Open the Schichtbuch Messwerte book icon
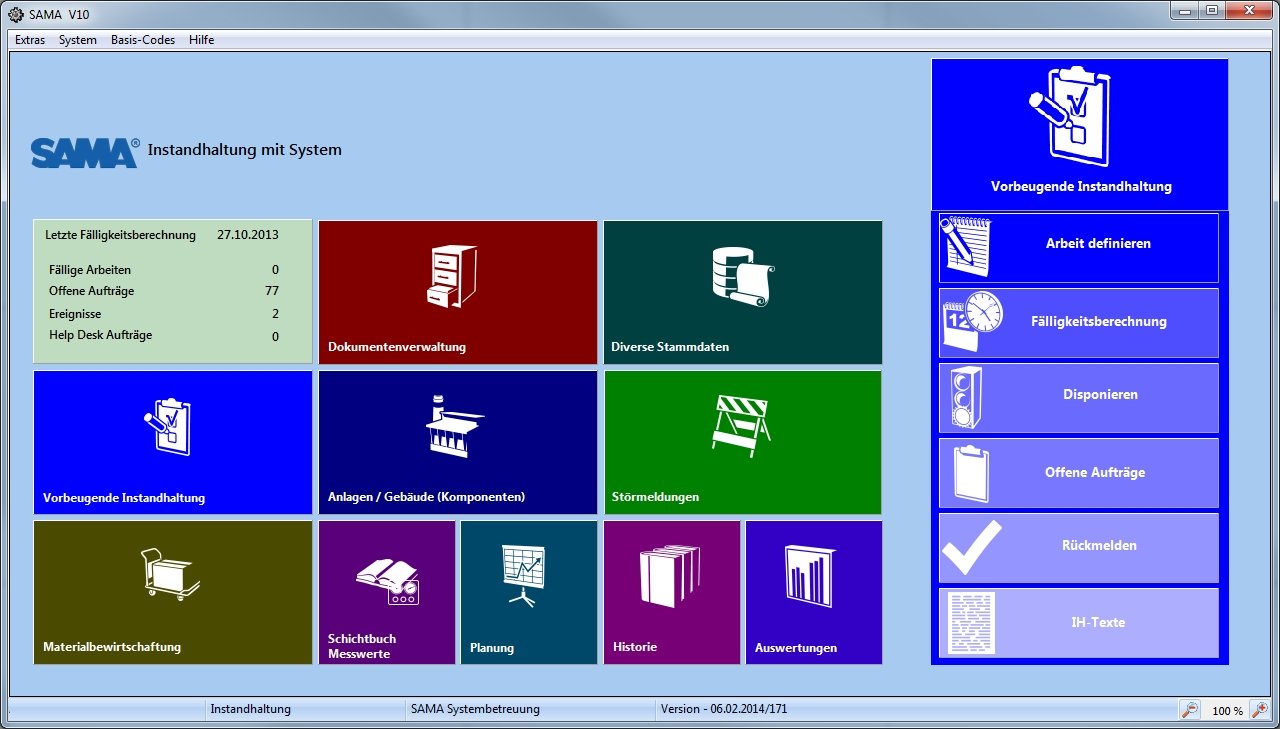This screenshot has width=1280, height=729. point(387,581)
